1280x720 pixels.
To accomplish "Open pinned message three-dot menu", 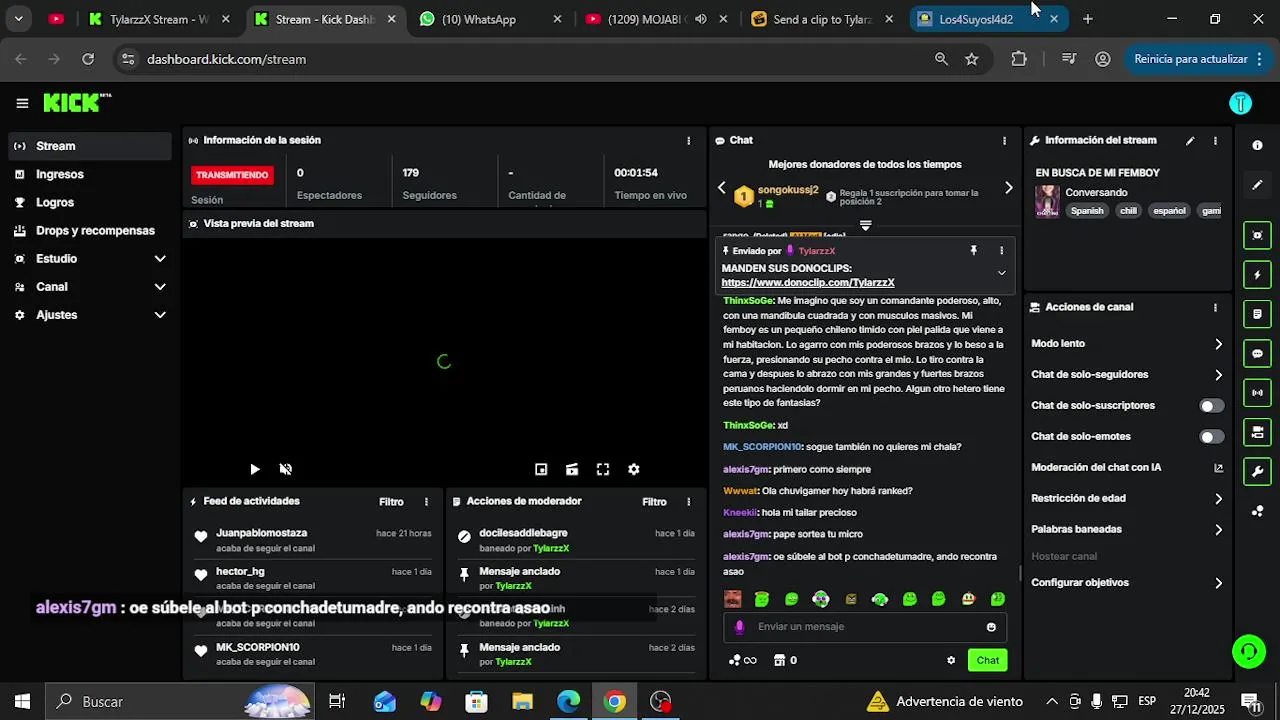I will coord(1001,251).
